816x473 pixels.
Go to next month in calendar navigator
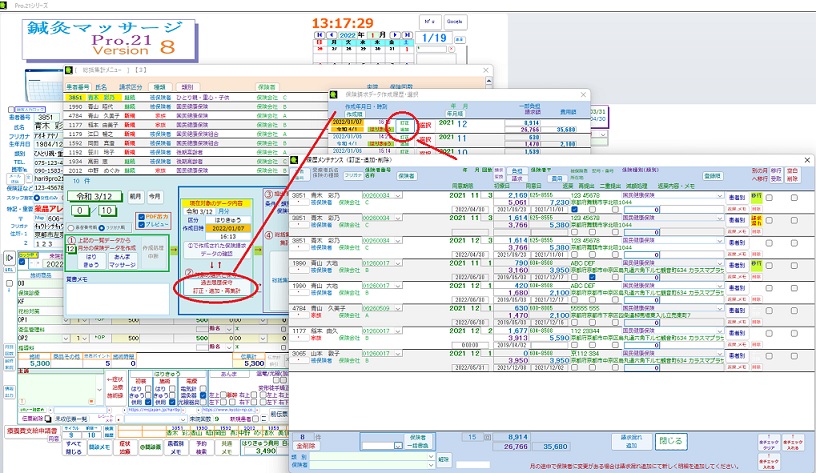396,35
